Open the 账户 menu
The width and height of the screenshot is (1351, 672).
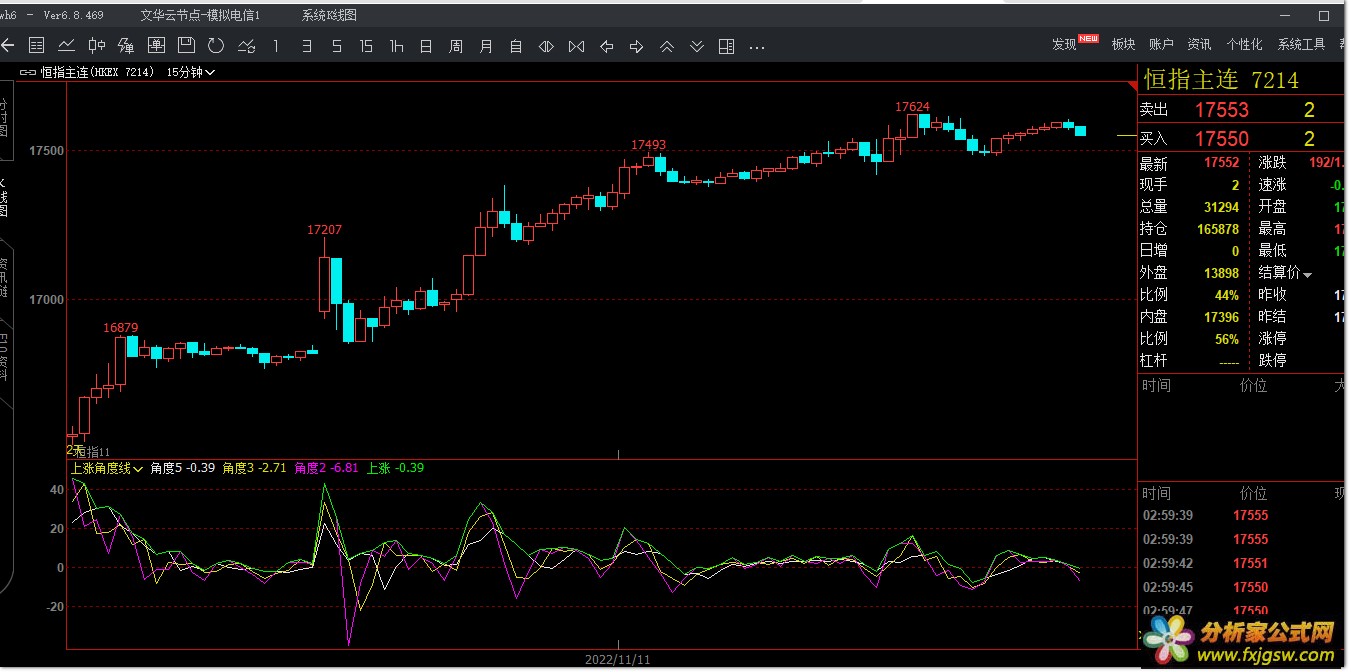click(1161, 44)
